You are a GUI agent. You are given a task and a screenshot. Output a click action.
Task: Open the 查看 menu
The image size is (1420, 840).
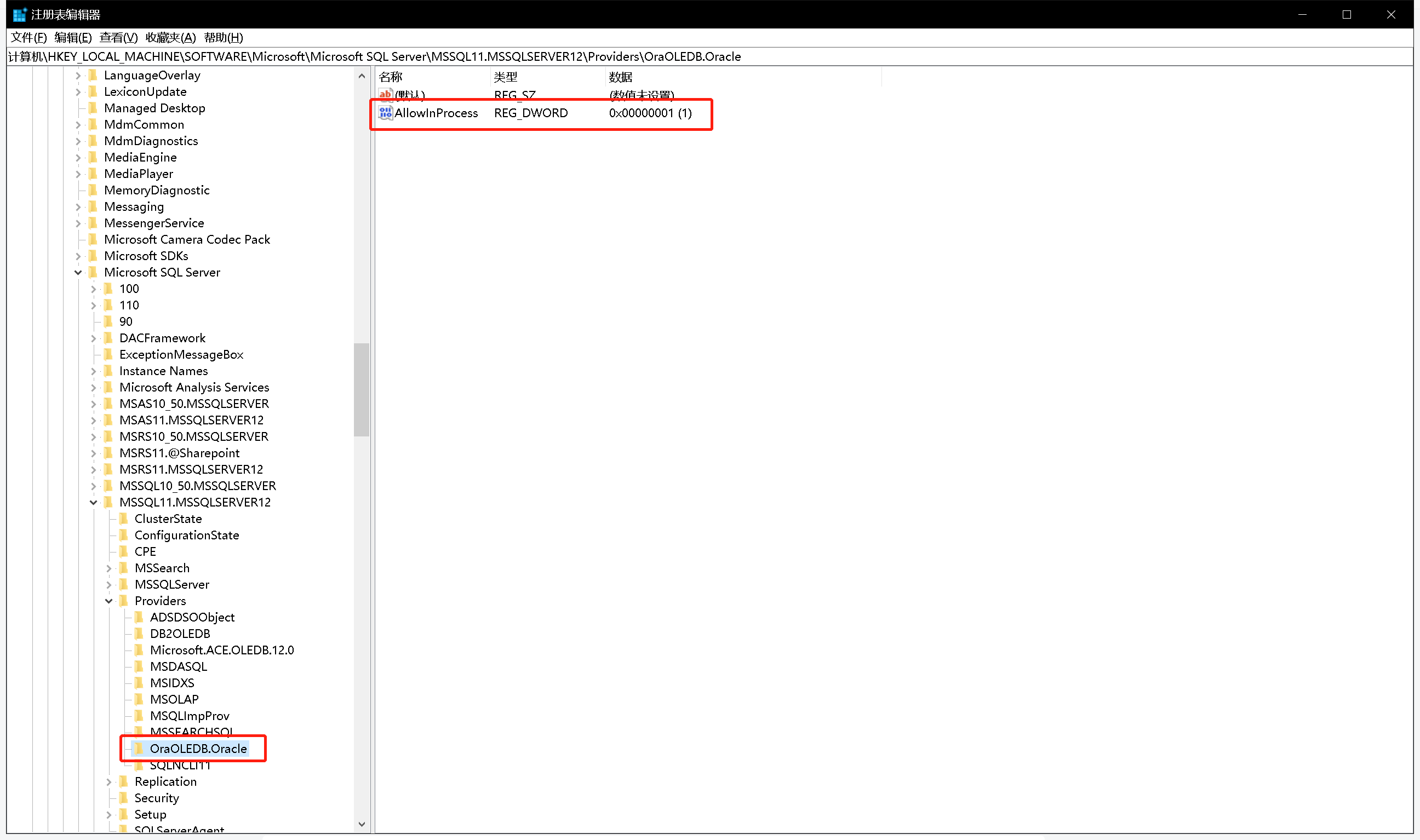tap(117, 37)
